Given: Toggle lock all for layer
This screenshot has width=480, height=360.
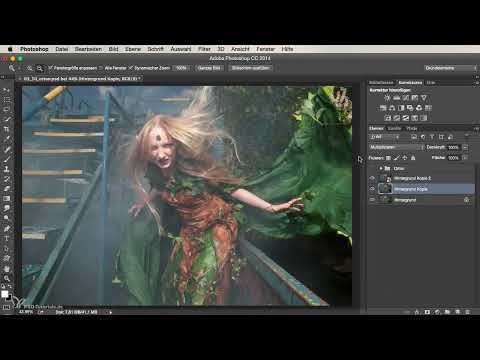Looking at the screenshot, I should [x=413, y=158].
